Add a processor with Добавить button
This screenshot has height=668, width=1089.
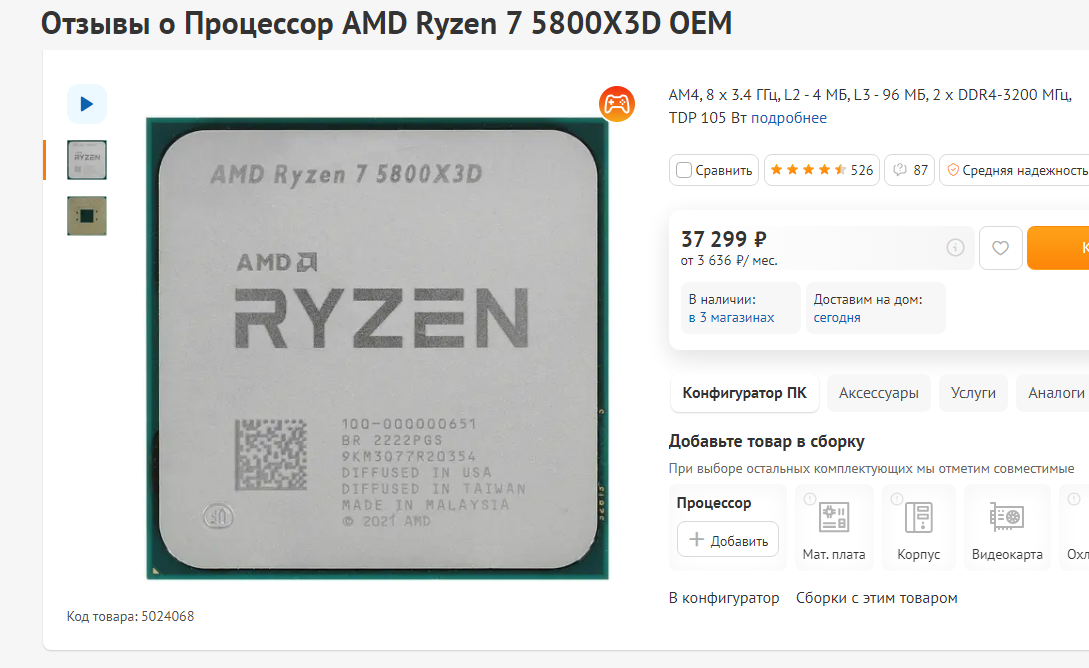728,540
